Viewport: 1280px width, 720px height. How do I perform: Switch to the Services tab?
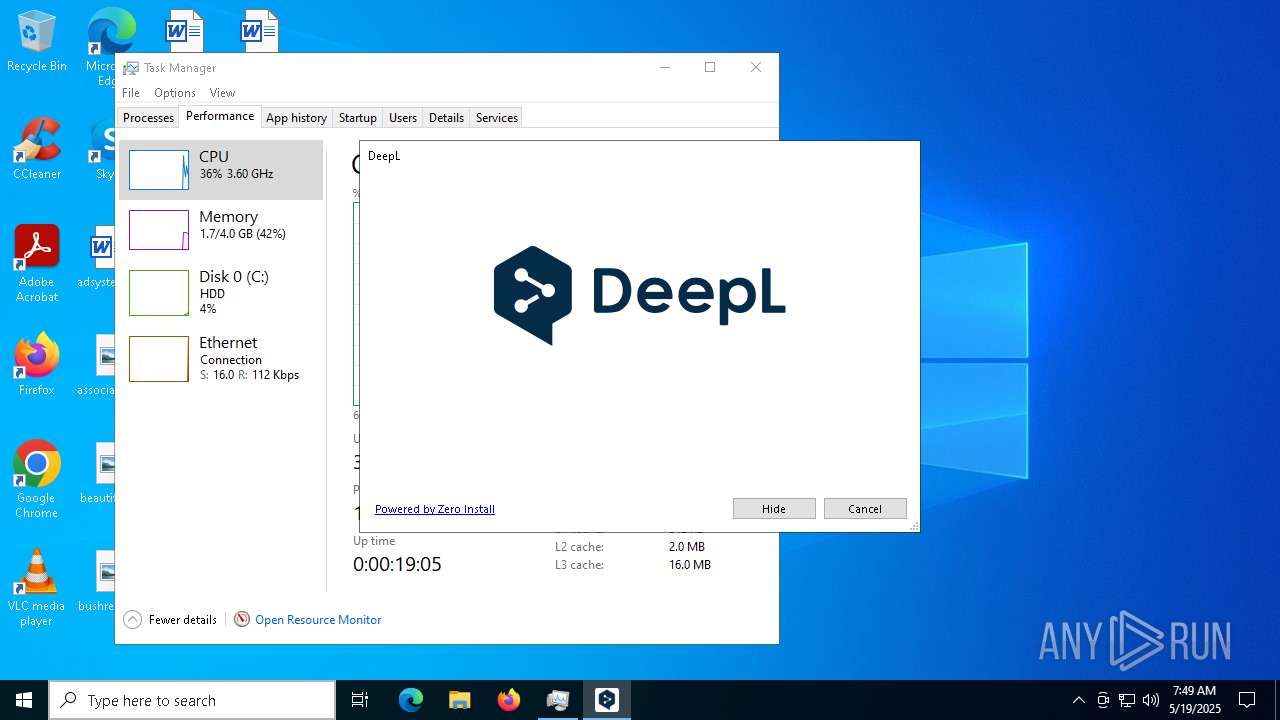pyautogui.click(x=497, y=118)
